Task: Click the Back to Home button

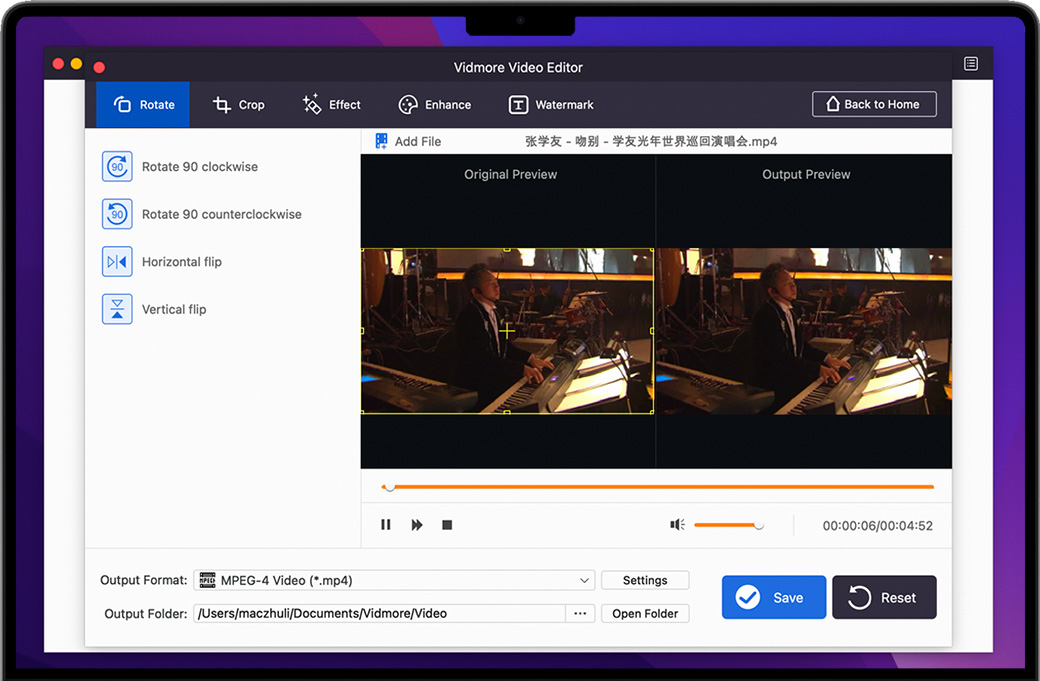Action: tap(874, 104)
